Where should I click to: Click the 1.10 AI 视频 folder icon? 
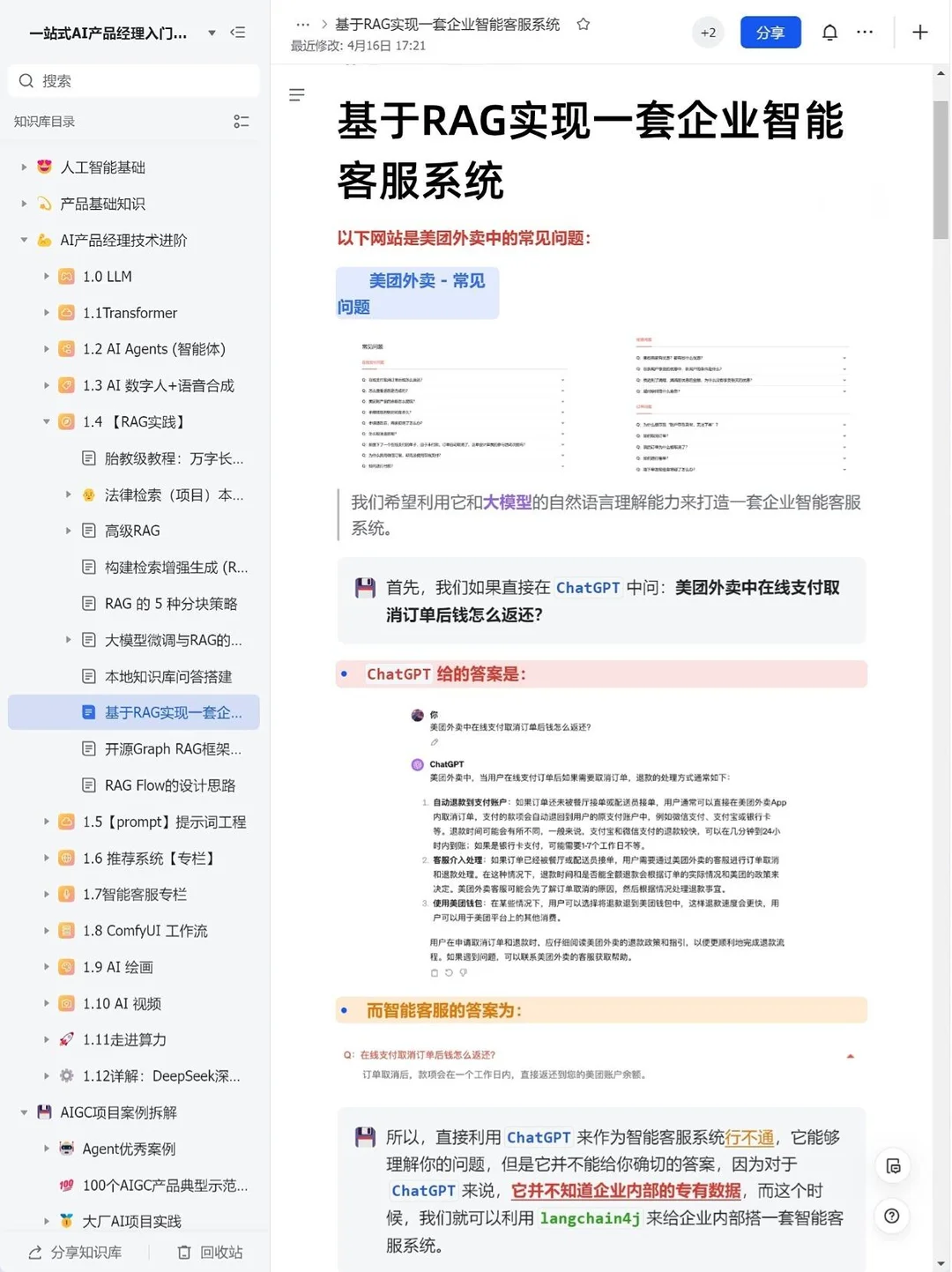66,1003
